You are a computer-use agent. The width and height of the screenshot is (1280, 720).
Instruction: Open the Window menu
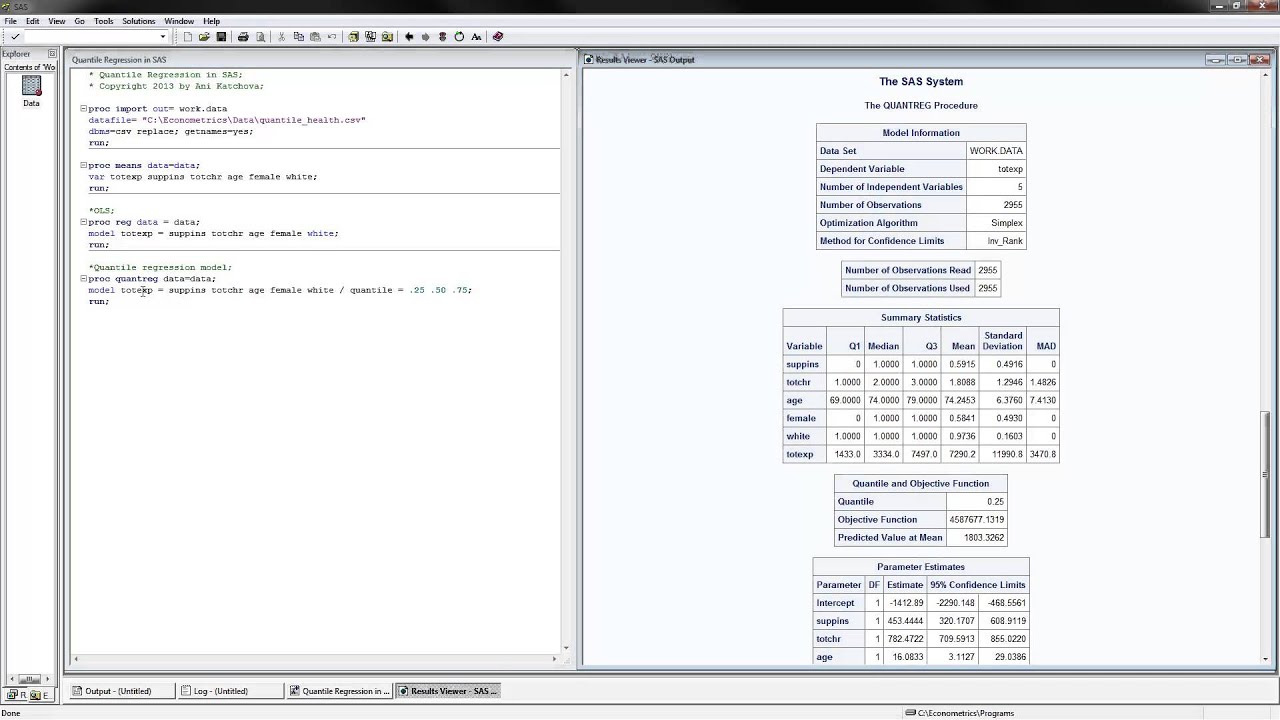179,21
